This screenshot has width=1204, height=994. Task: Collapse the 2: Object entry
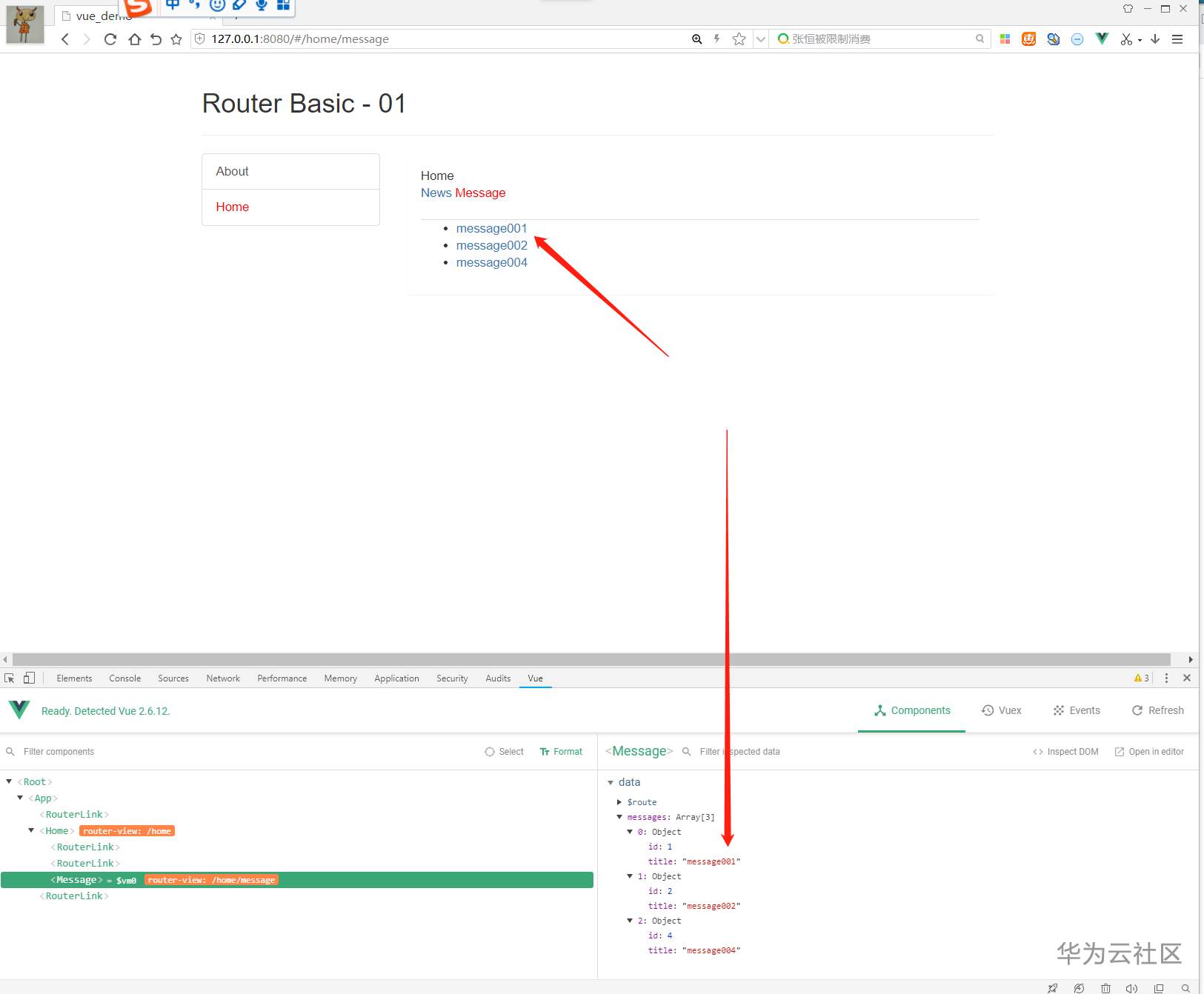630,921
